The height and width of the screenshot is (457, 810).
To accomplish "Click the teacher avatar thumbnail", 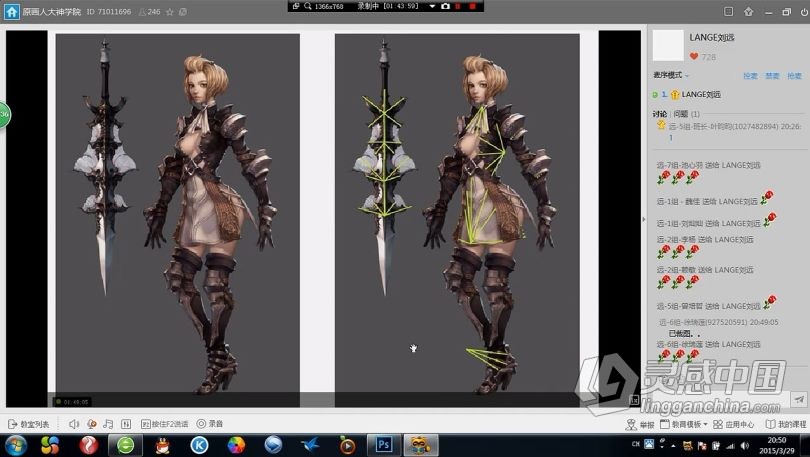I will tap(668, 45).
